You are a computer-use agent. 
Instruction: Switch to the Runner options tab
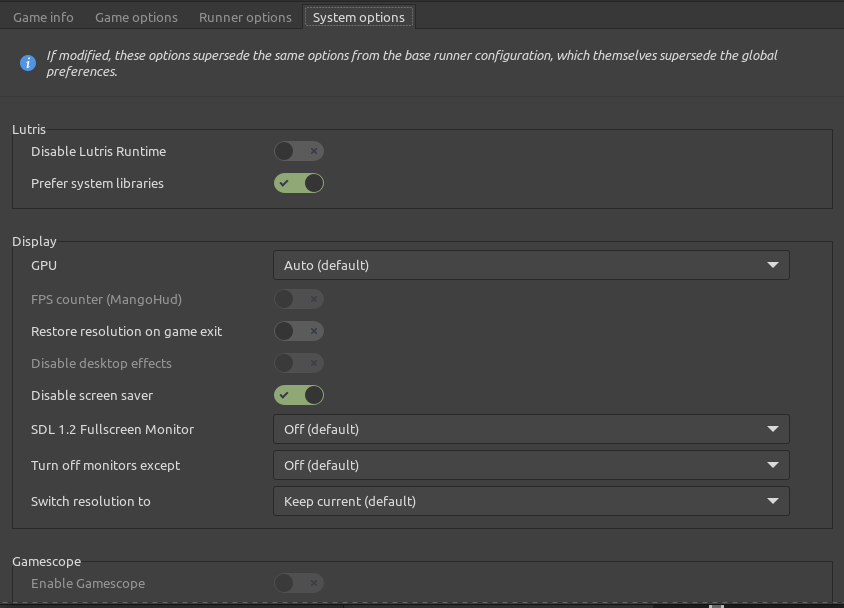click(245, 17)
